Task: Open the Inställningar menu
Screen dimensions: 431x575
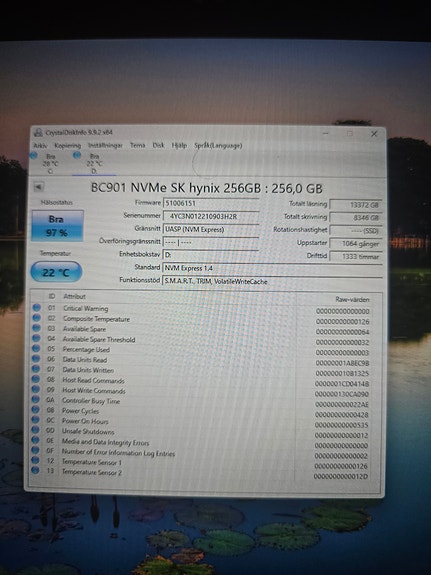Action: pos(105,146)
